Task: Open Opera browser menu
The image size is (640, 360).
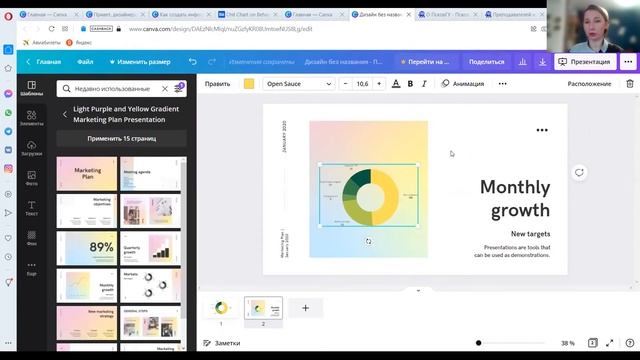Action: 8,16
